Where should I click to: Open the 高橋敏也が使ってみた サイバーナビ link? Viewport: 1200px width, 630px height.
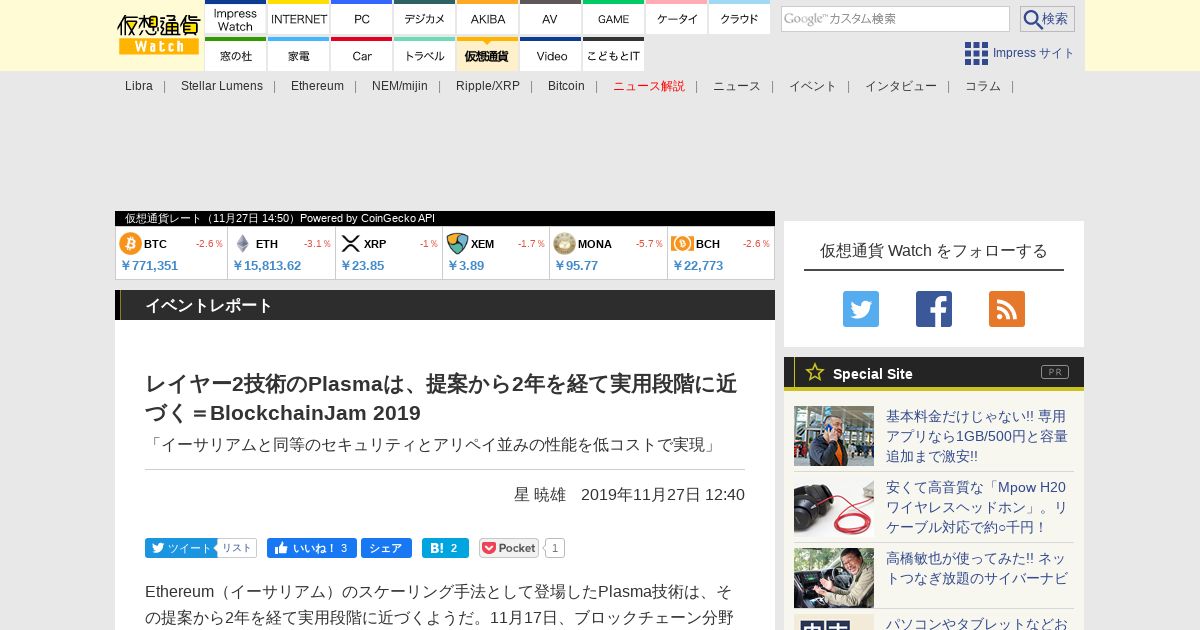pos(977,568)
